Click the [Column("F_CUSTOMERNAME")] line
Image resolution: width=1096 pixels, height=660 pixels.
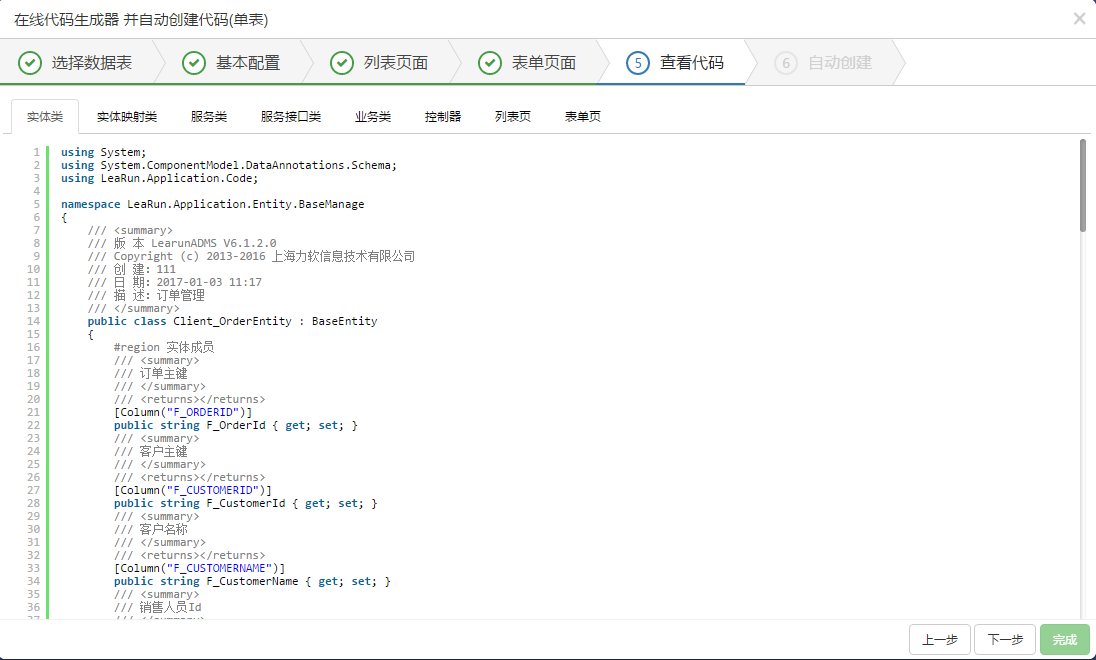(199, 568)
